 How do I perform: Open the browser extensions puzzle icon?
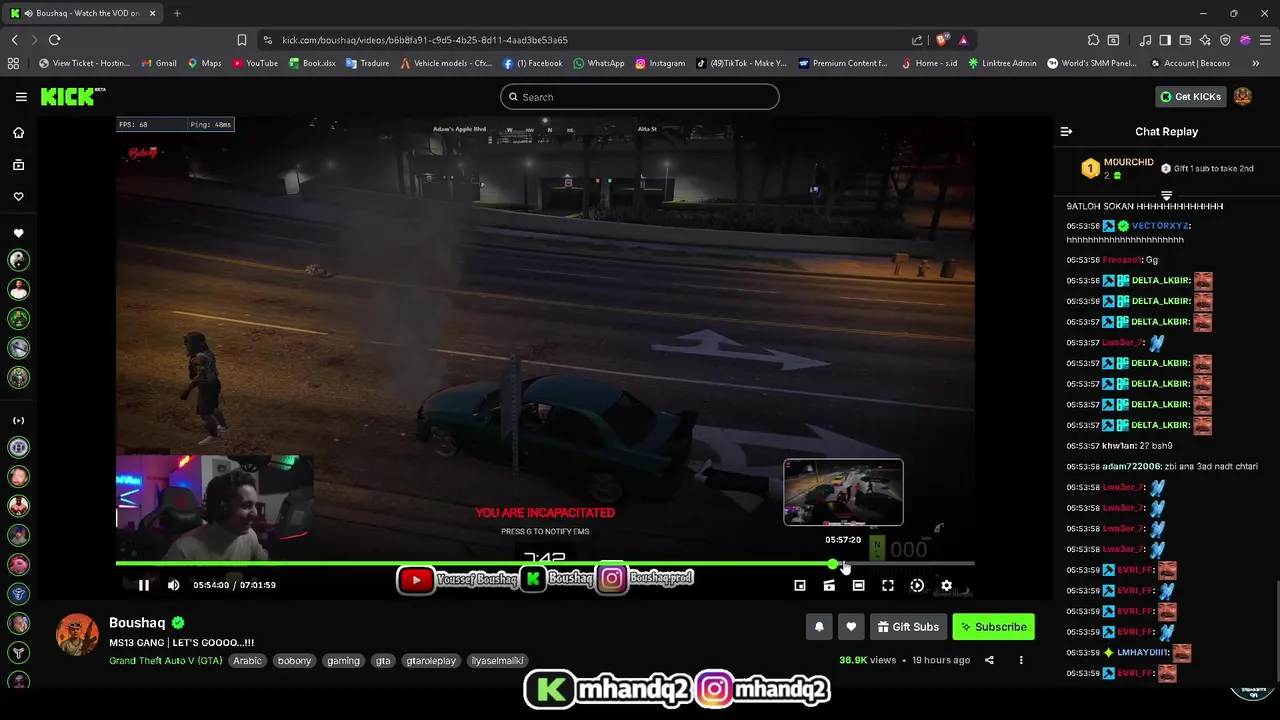(1093, 40)
